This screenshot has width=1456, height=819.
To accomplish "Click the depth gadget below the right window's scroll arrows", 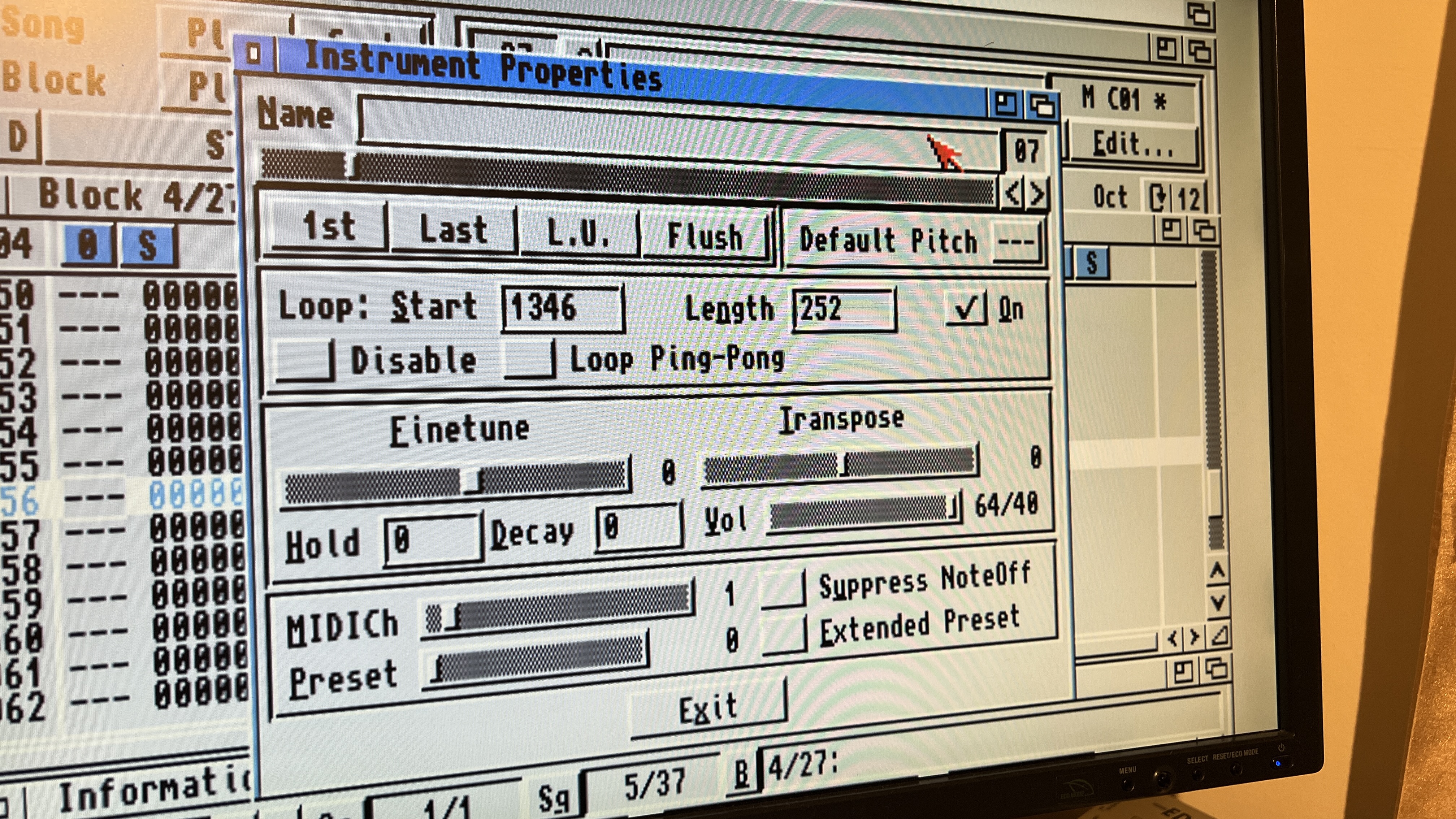I will coord(1216,670).
